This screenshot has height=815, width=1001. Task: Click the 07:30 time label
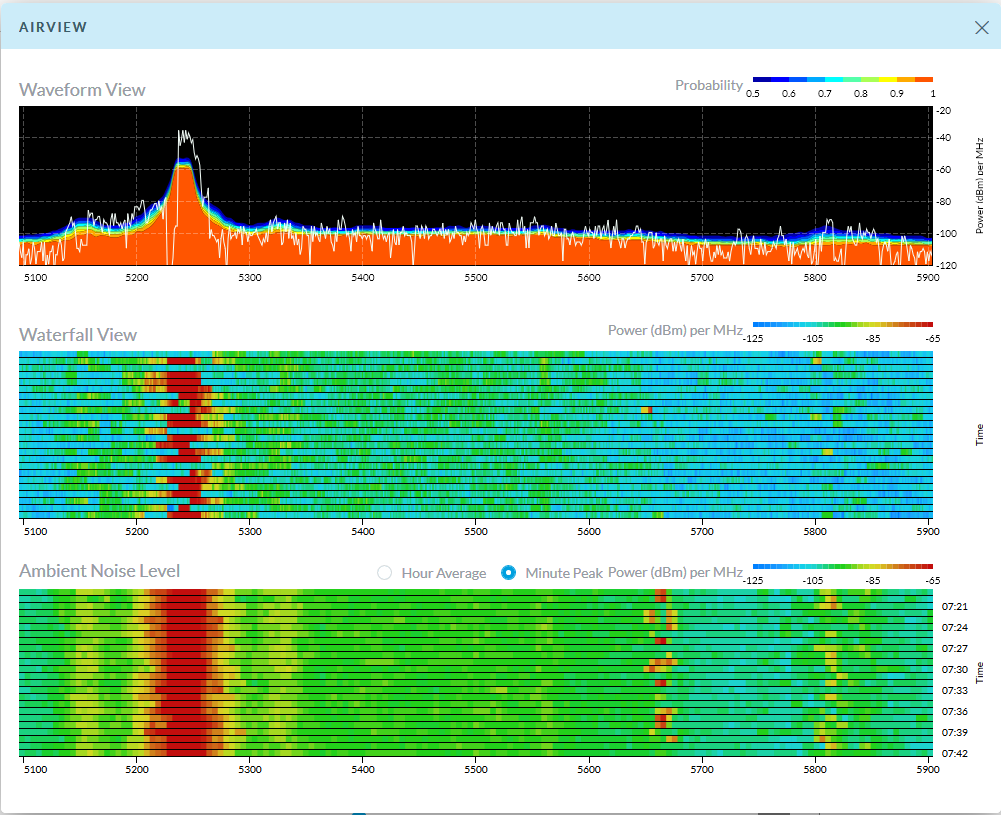click(954, 669)
